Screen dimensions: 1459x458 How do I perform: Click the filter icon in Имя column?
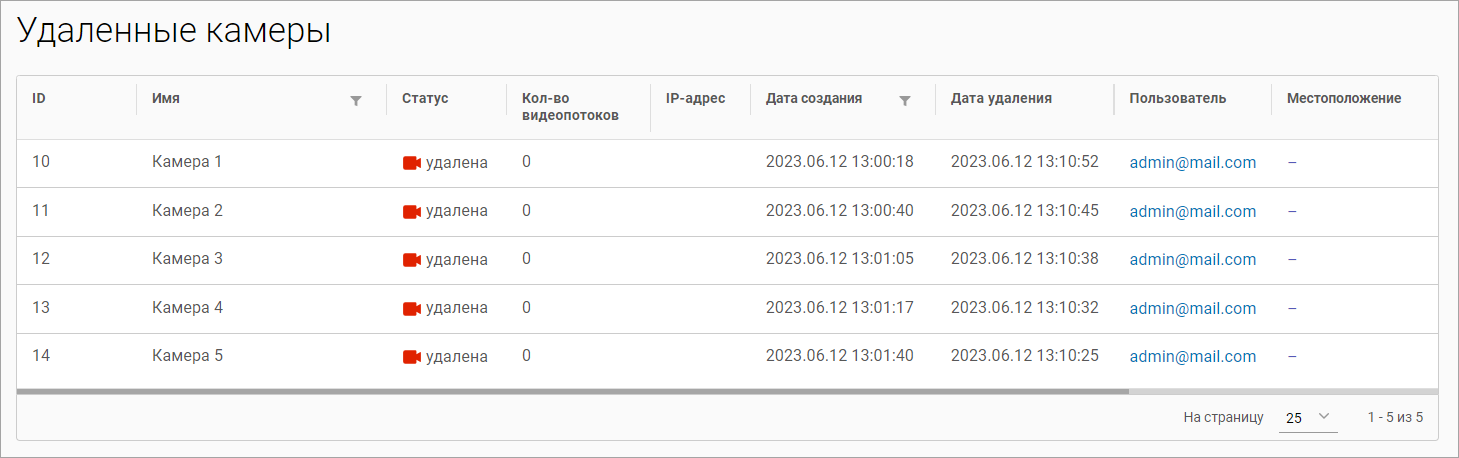pos(355,100)
